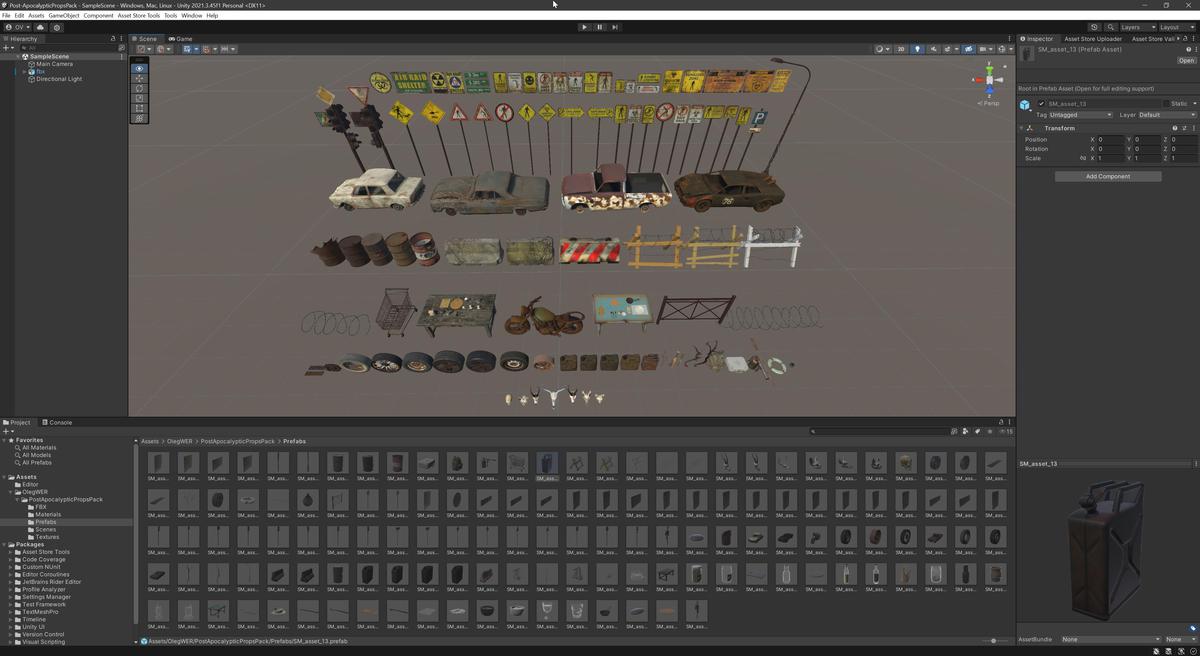The height and width of the screenshot is (656, 1200).
Task: Select the Move tool in the Scene overlay
Action: point(140,78)
